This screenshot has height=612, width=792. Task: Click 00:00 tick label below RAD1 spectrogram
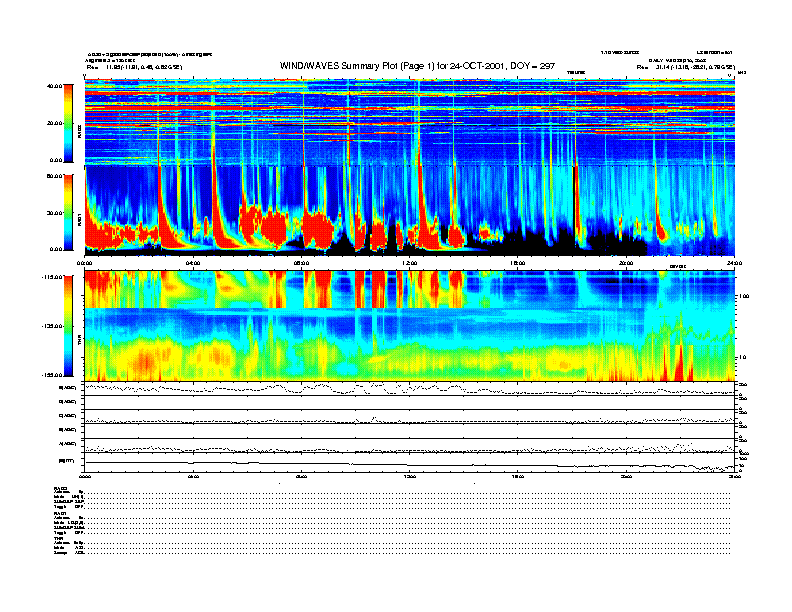pos(84,264)
